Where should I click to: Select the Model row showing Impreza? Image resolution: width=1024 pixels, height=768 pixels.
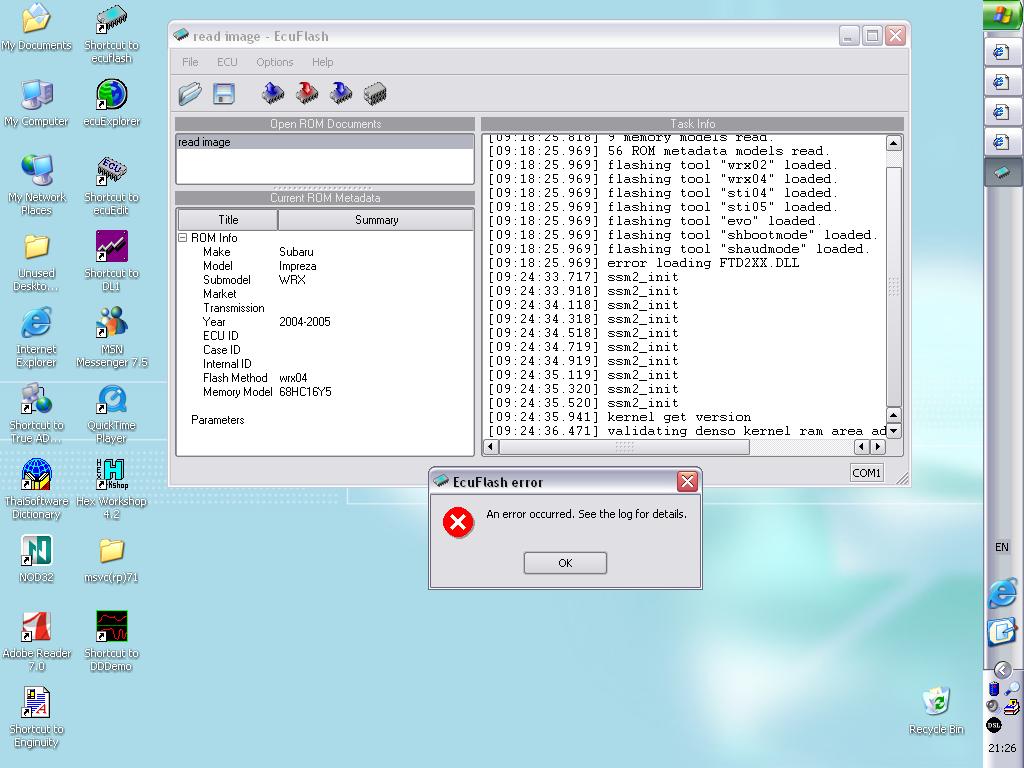coord(325,266)
